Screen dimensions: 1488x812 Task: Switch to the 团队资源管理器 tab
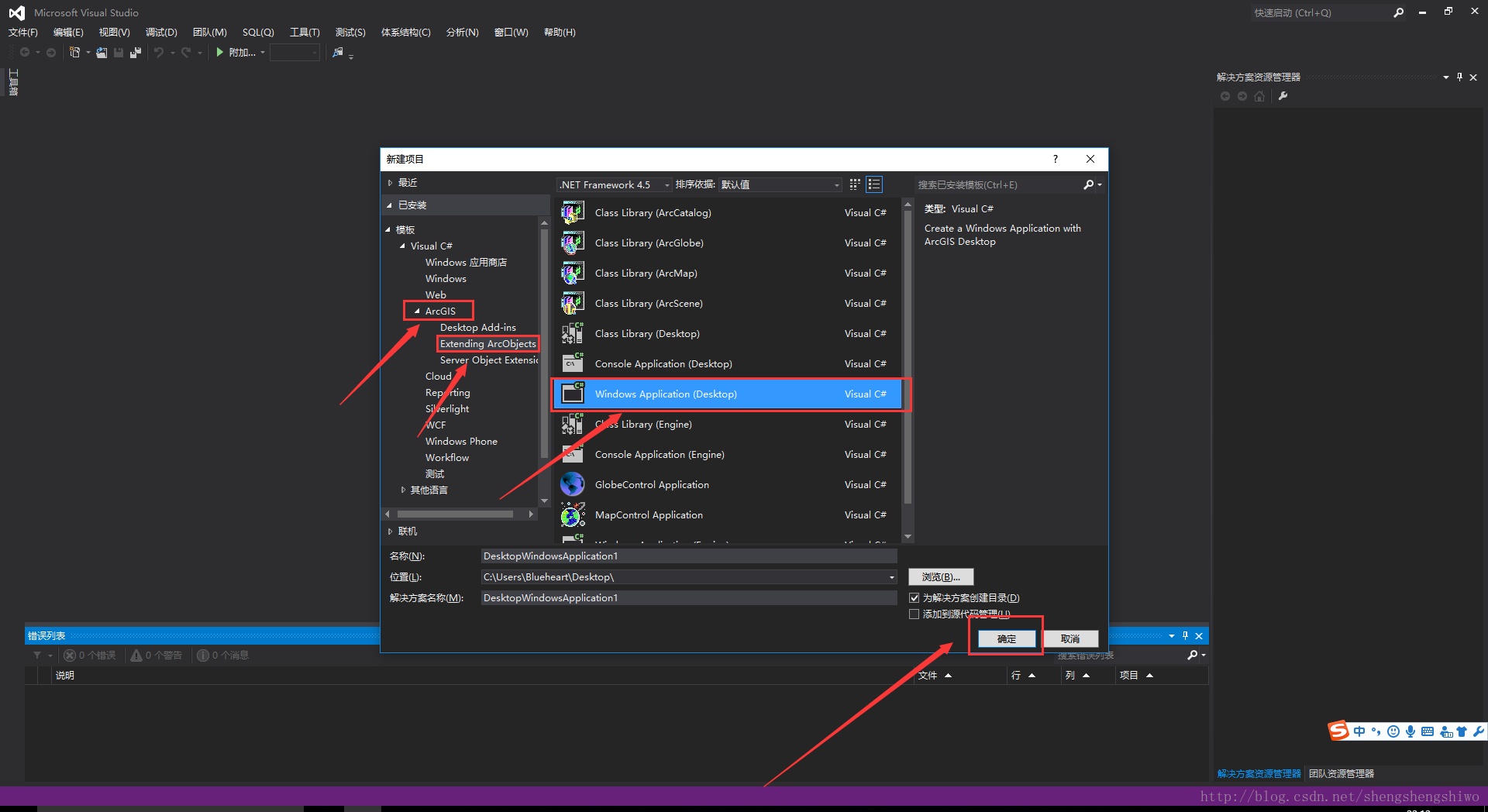click(x=1341, y=773)
